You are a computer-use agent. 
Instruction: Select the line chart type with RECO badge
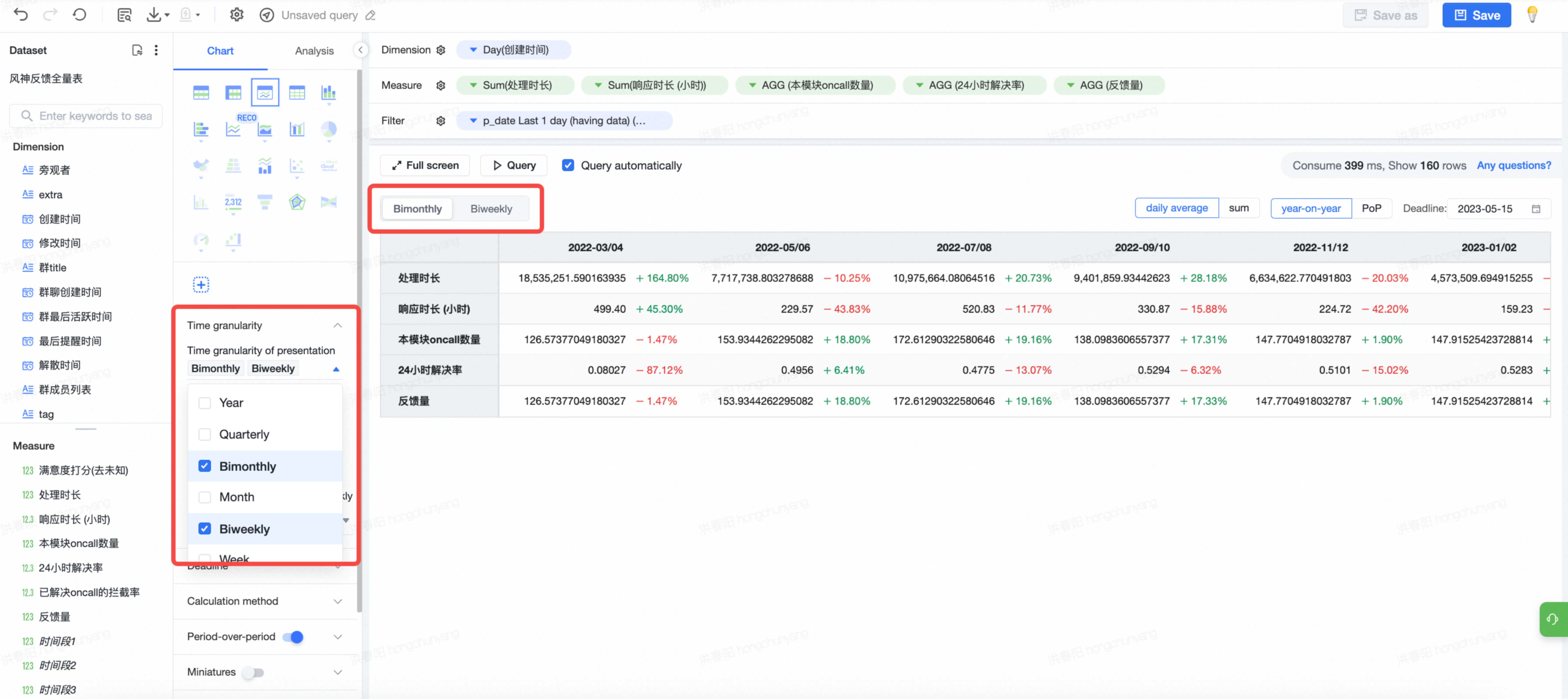click(x=233, y=129)
